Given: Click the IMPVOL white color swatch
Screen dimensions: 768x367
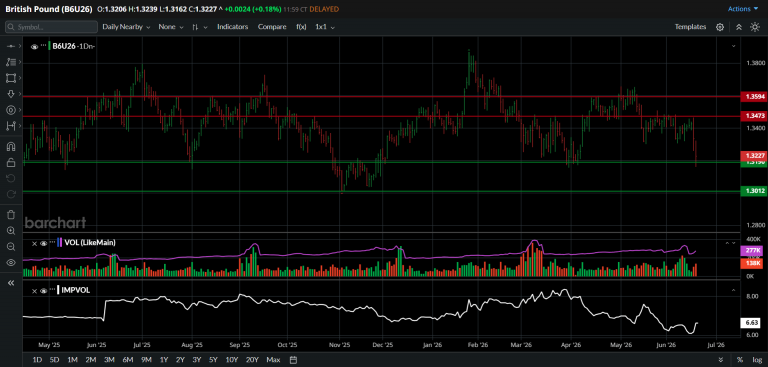Looking at the screenshot, I should coord(58,290).
